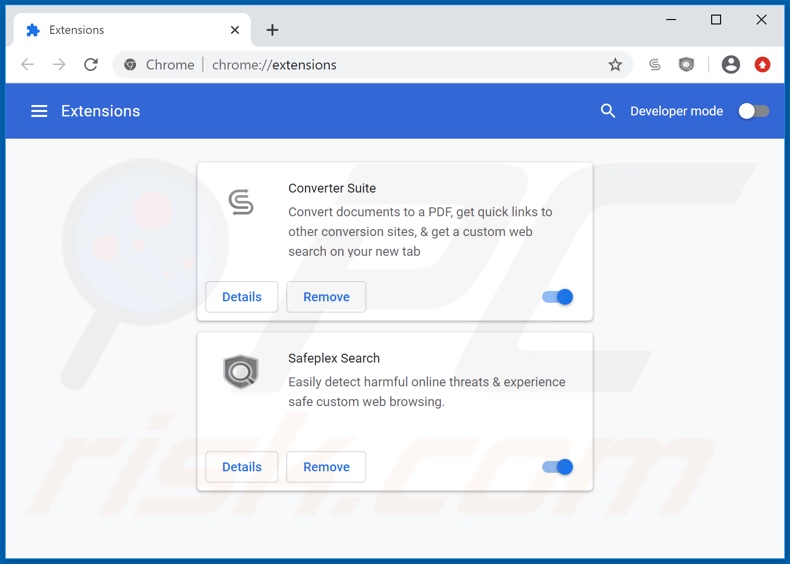Click the Developer mode label

tap(677, 111)
